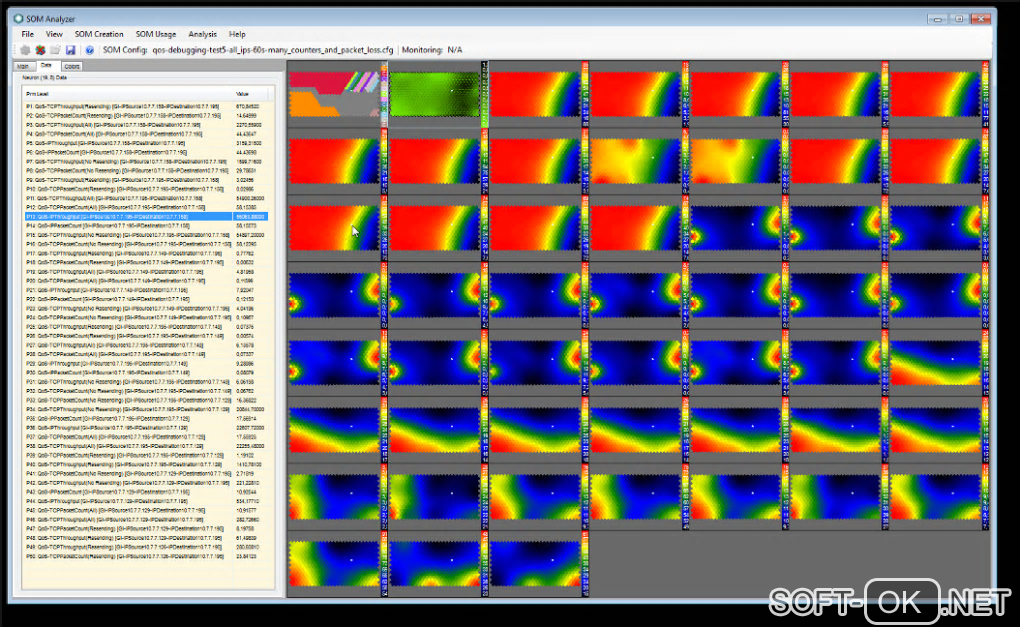This screenshot has width=1020, height=627.
Task: Select row P6: QoS-IPPacketCount
Action: [146, 152]
